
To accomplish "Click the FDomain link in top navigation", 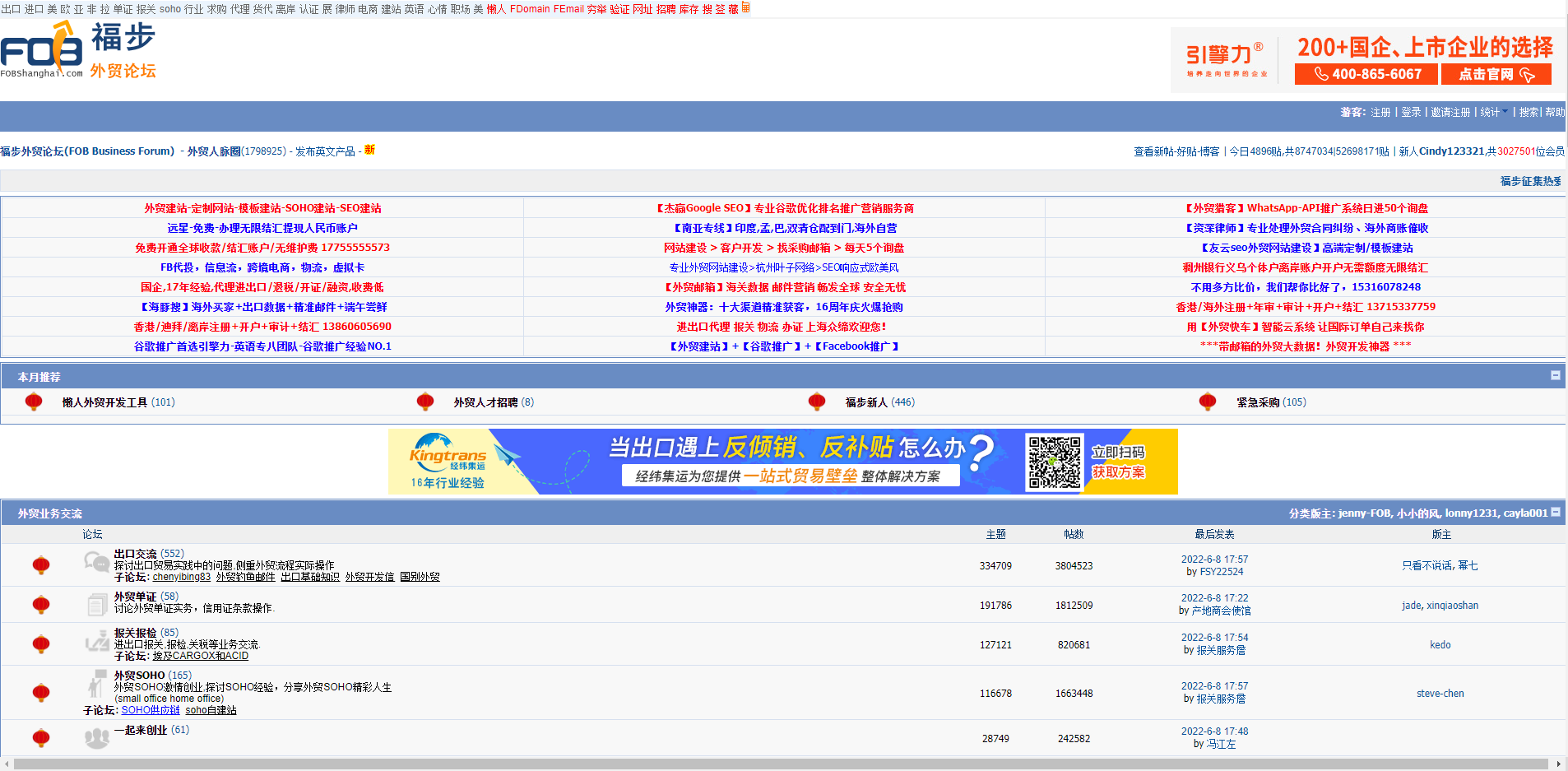I will 530,9.
